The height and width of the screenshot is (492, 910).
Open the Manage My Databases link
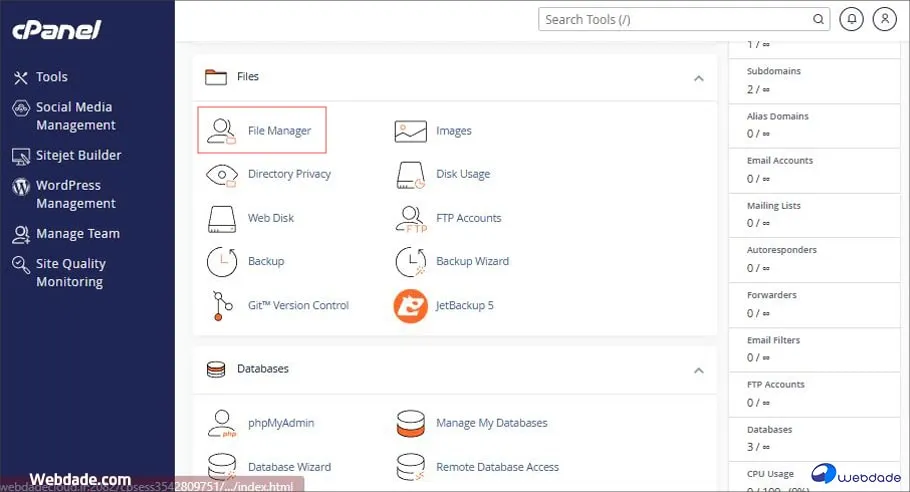(x=491, y=423)
